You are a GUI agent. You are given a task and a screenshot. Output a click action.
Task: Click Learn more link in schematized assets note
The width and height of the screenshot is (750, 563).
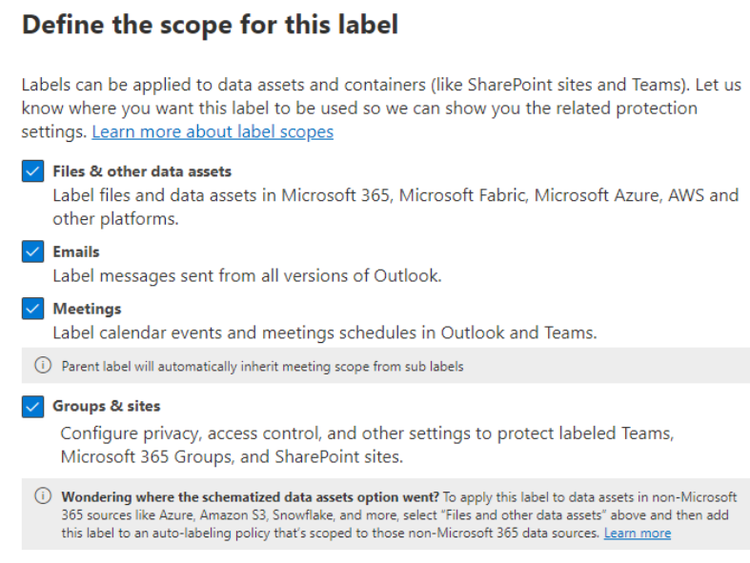[637, 534]
